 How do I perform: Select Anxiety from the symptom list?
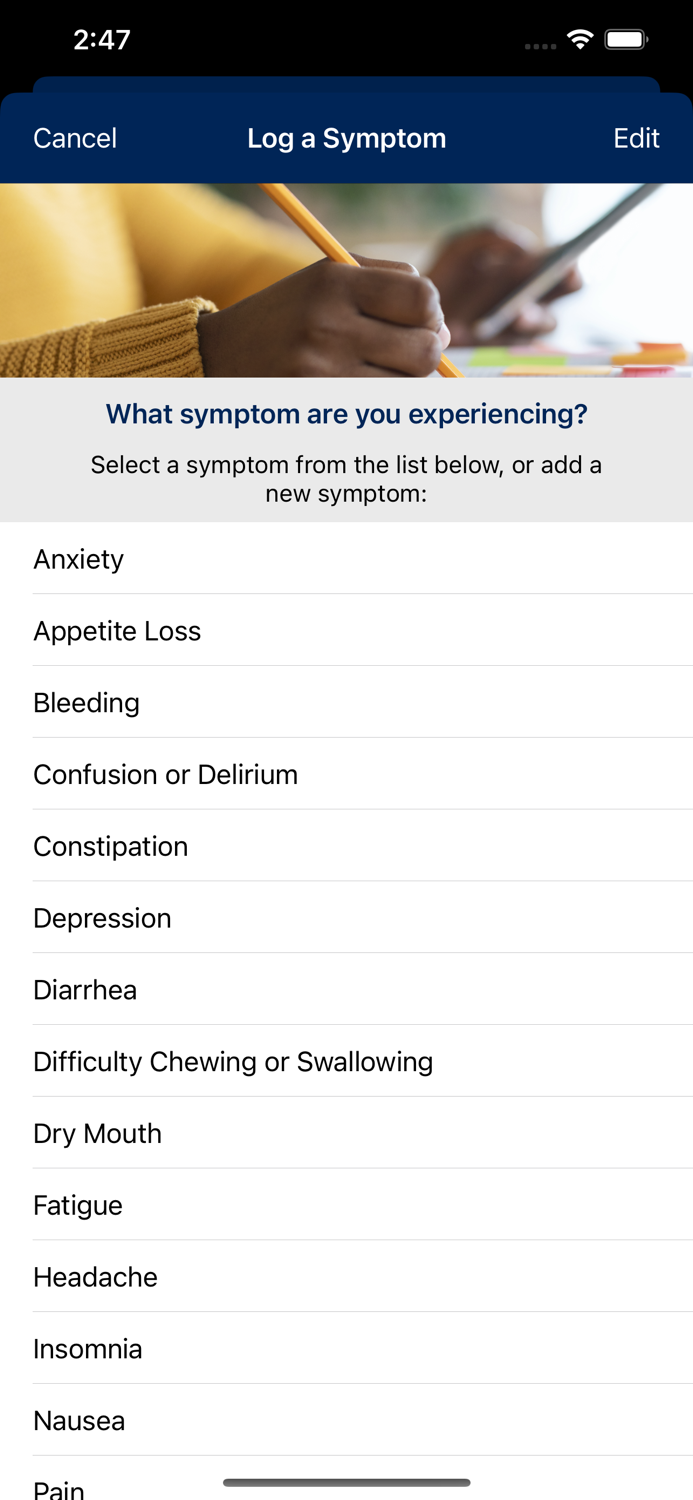click(x=79, y=559)
